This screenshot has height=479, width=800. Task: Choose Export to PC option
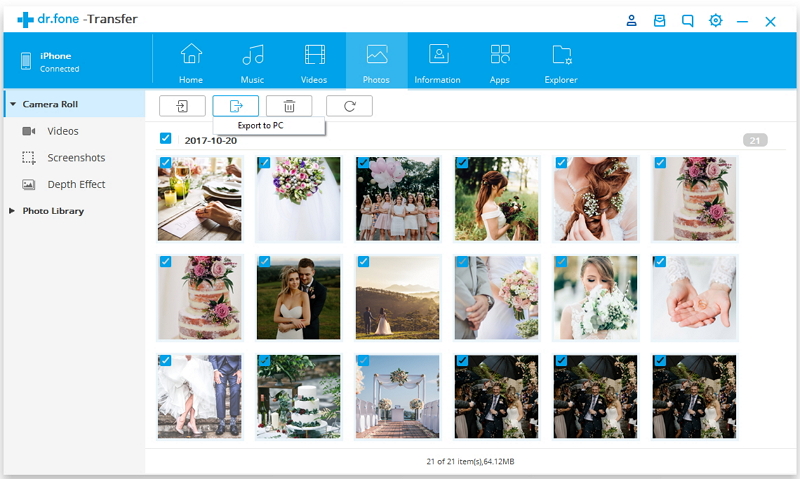(260, 125)
